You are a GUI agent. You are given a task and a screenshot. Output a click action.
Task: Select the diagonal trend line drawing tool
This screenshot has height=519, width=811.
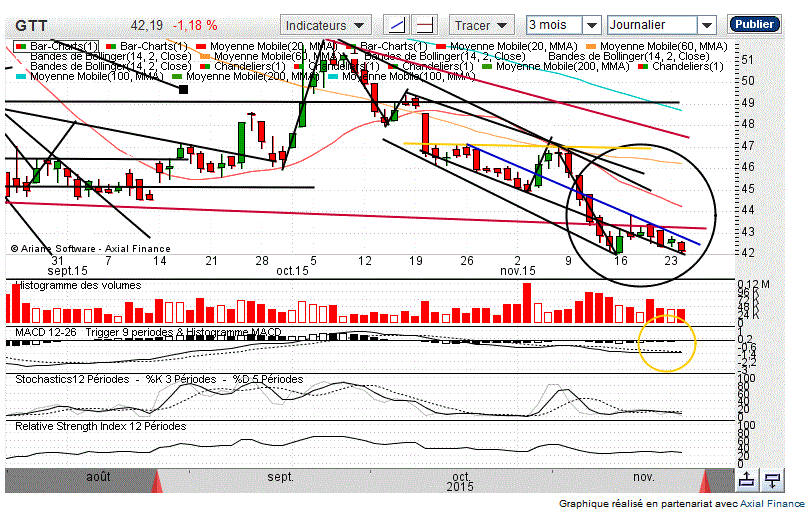pos(398,24)
